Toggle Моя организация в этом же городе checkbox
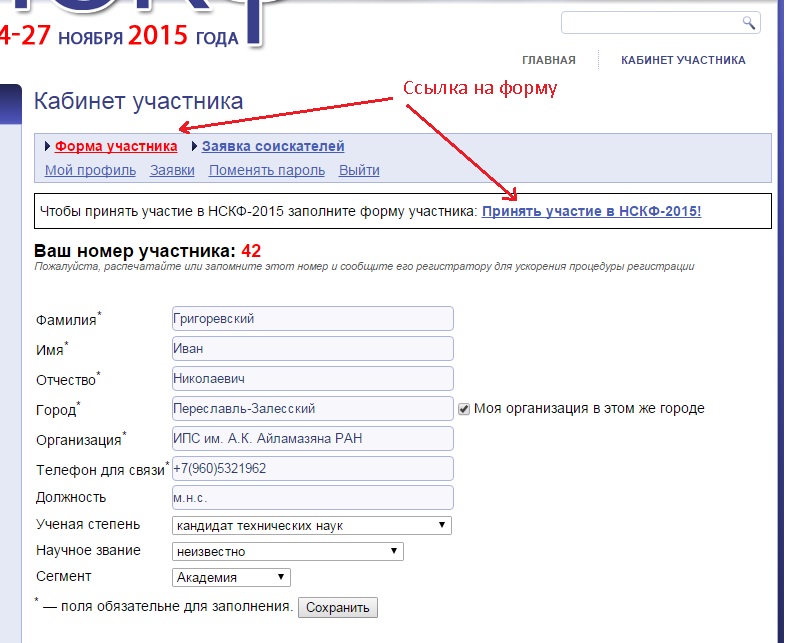The height and width of the screenshot is (643, 787). (x=464, y=408)
